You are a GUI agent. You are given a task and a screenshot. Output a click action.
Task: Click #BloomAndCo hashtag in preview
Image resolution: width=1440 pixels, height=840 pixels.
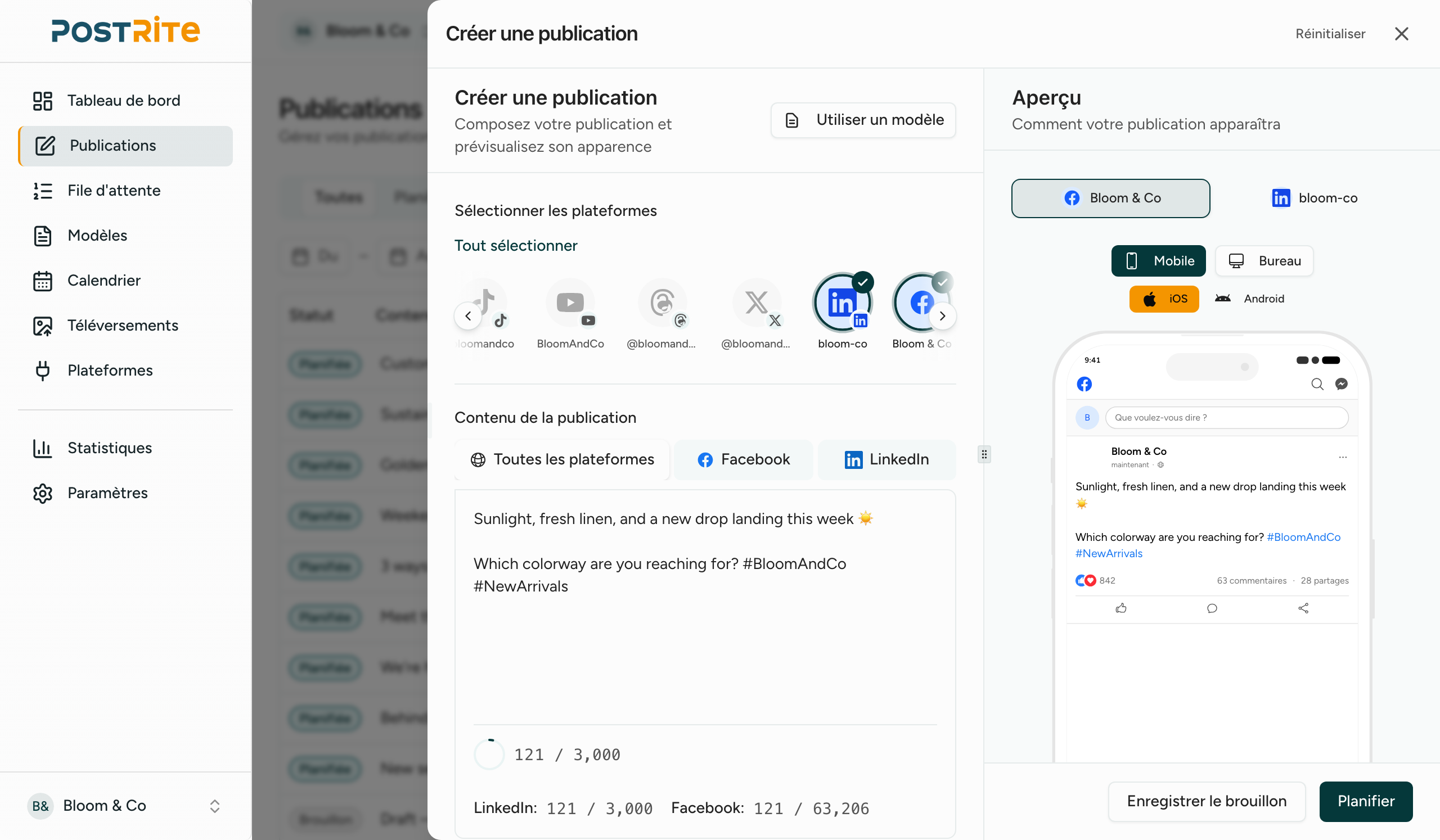click(x=1303, y=538)
